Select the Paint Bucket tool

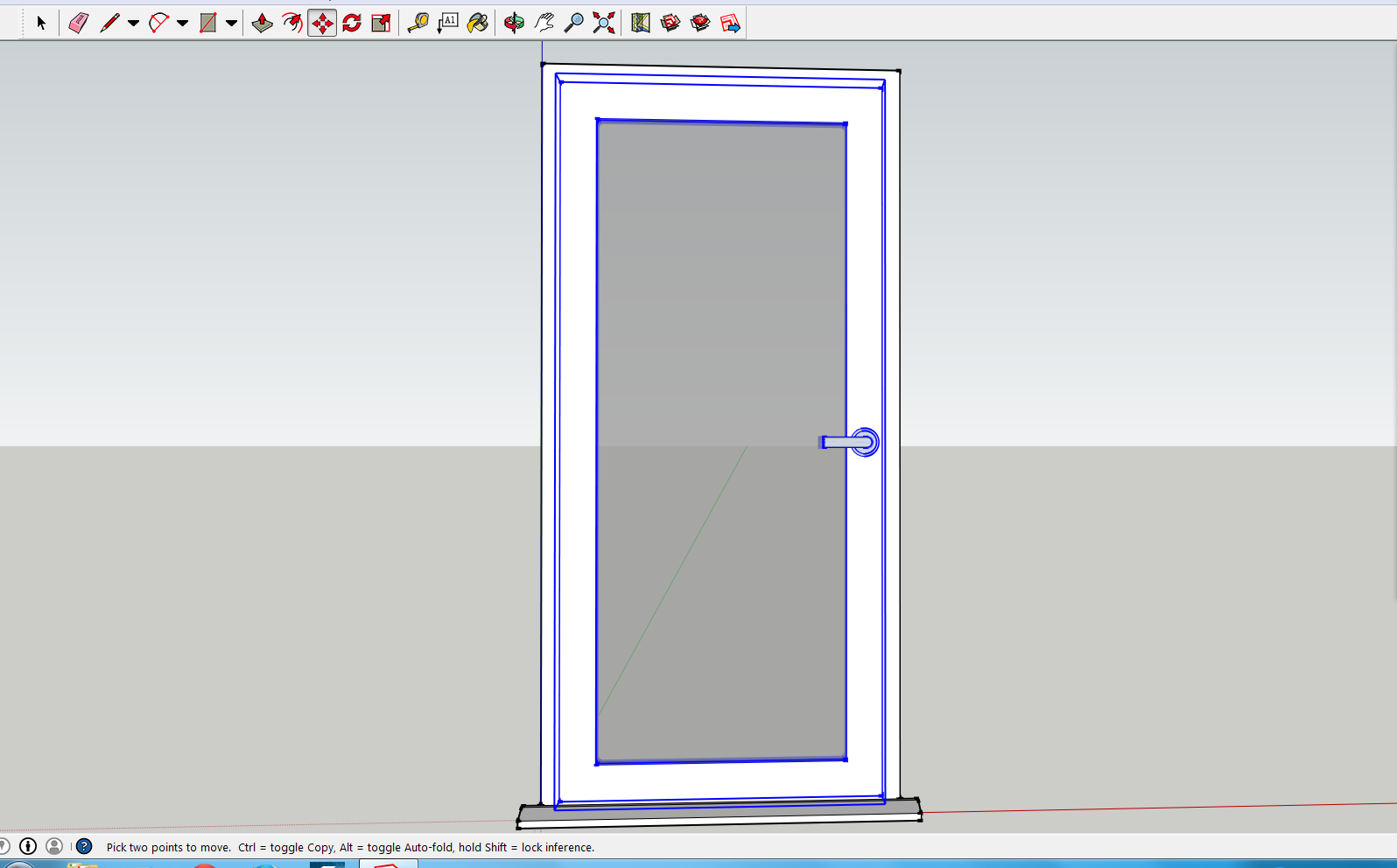pyautogui.click(x=477, y=23)
